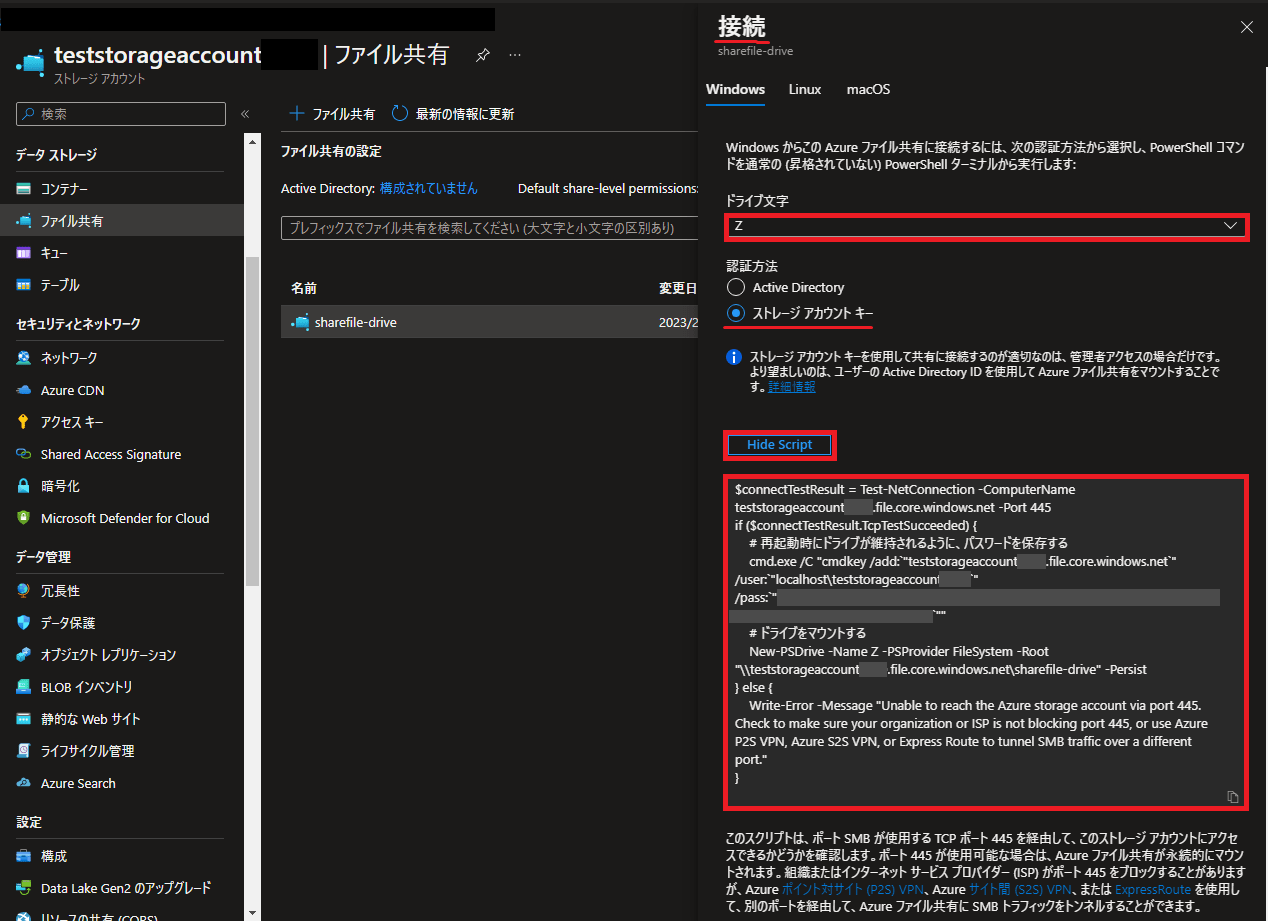Switch to the Linux tab
Screen dimensions: 1268x921
(x=805, y=89)
